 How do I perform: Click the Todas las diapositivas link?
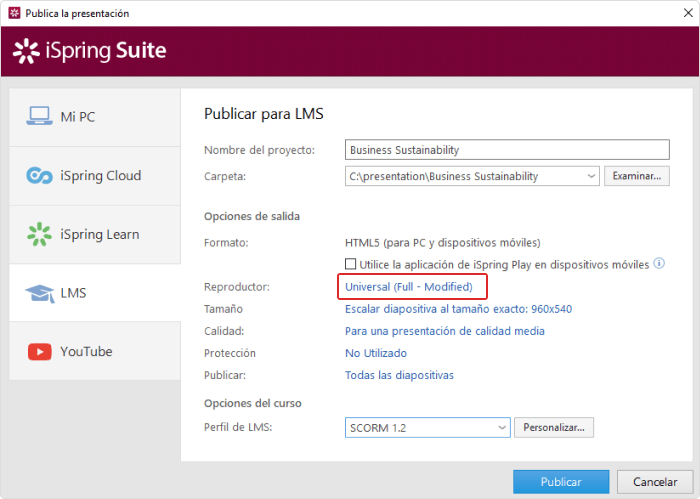pyautogui.click(x=399, y=375)
